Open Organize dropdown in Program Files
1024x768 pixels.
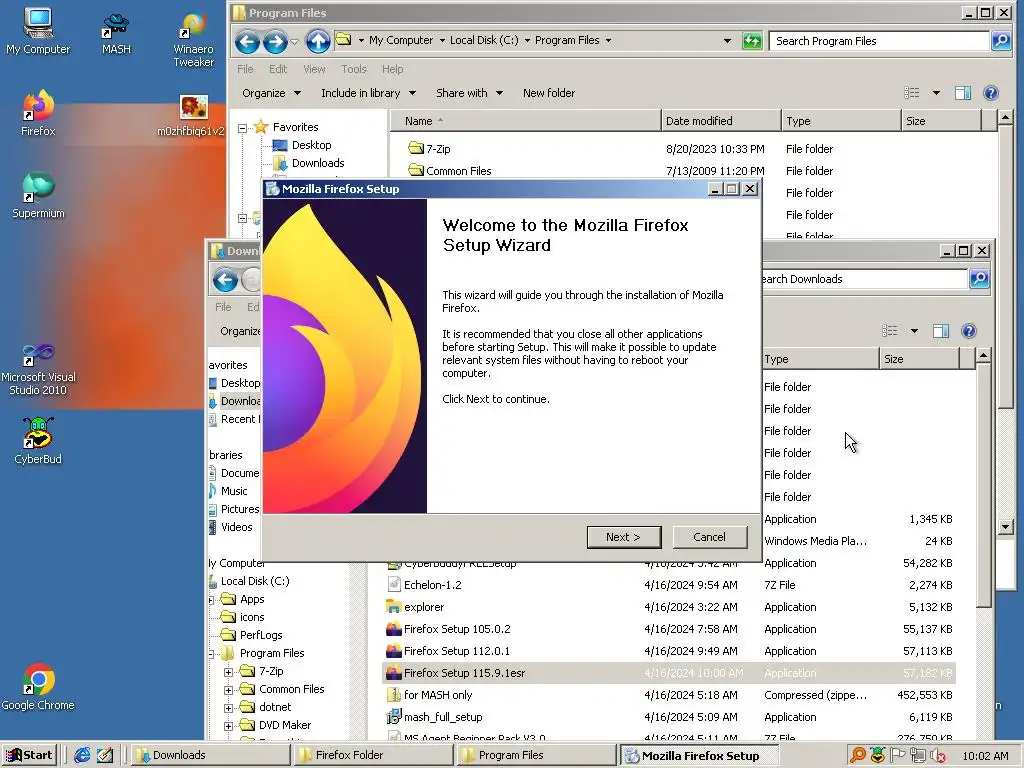pos(271,93)
